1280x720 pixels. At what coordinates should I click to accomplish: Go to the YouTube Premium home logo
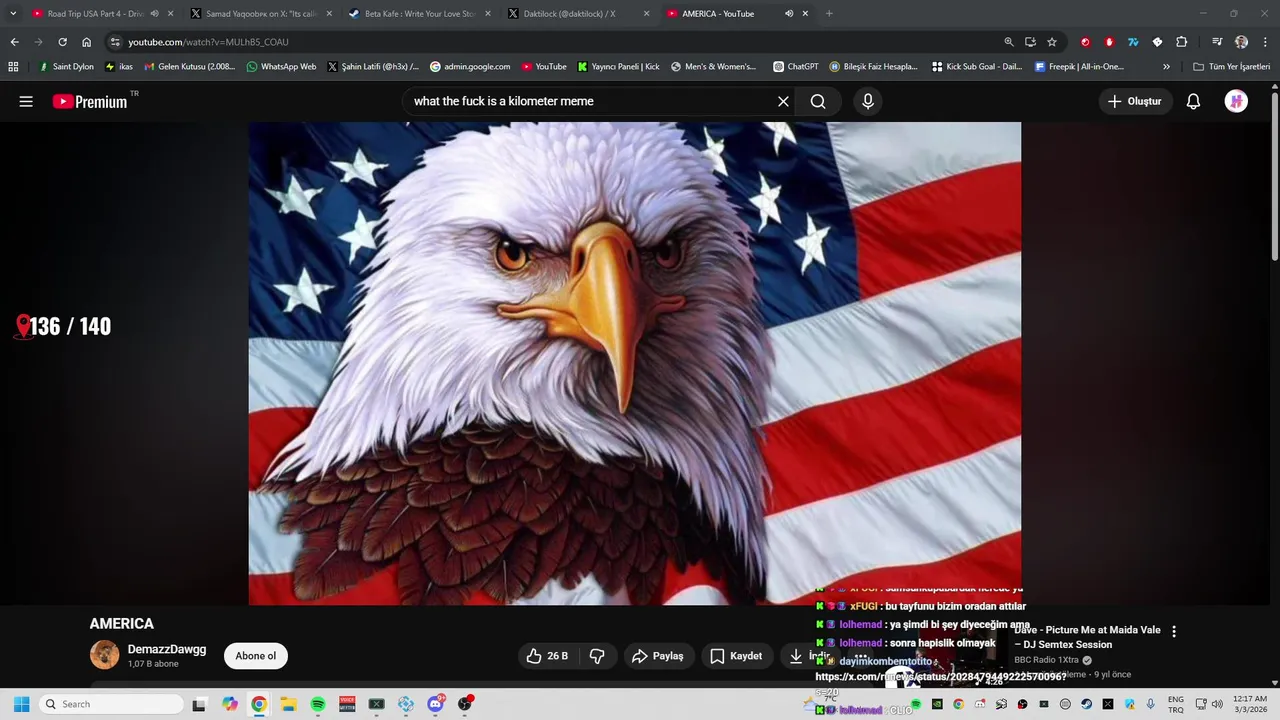tap(90, 101)
